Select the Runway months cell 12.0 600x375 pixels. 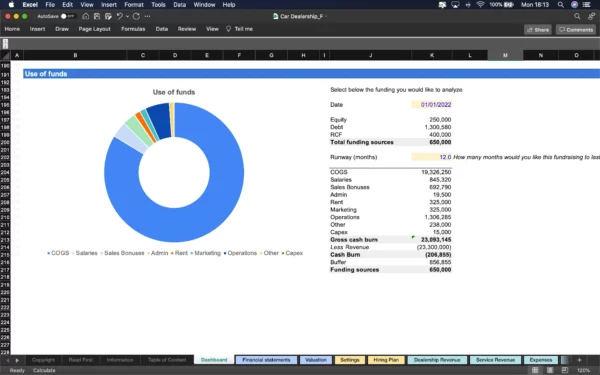click(x=432, y=157)
